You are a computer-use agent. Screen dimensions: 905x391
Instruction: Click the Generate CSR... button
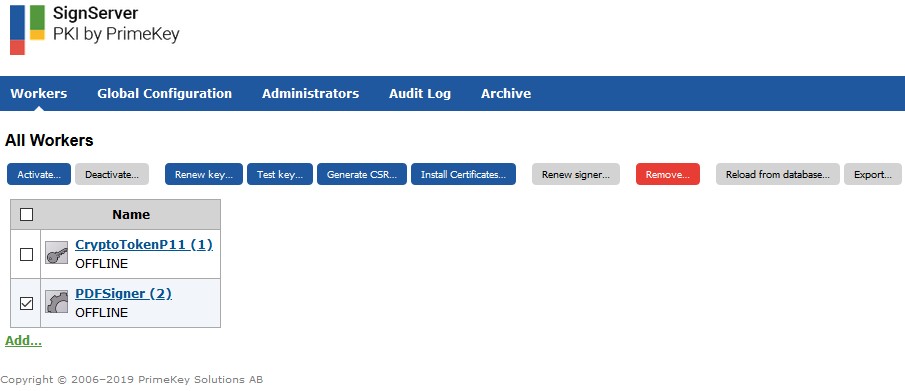362,174
